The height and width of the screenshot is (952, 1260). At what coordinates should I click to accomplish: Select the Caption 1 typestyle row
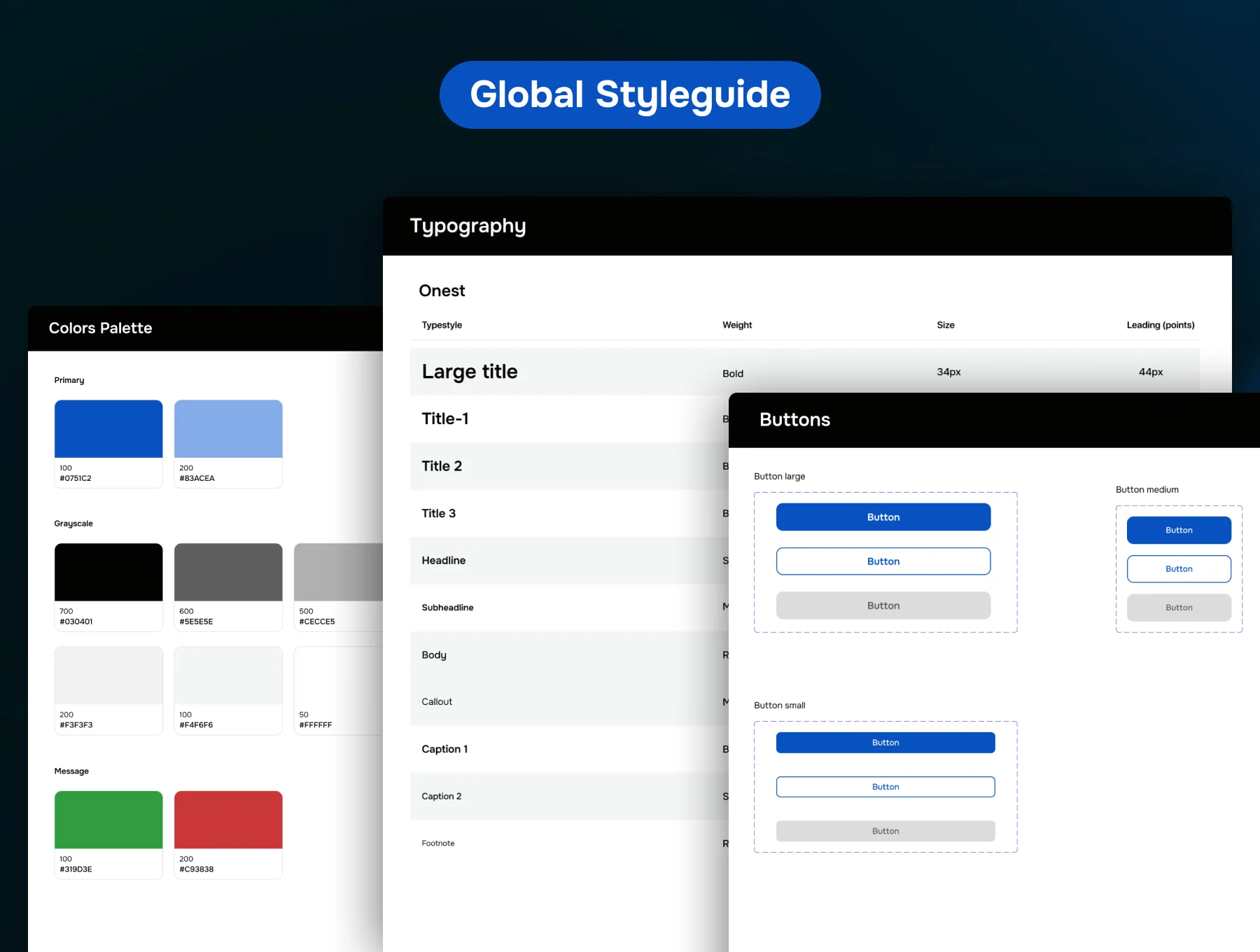[x=569, y=749]
